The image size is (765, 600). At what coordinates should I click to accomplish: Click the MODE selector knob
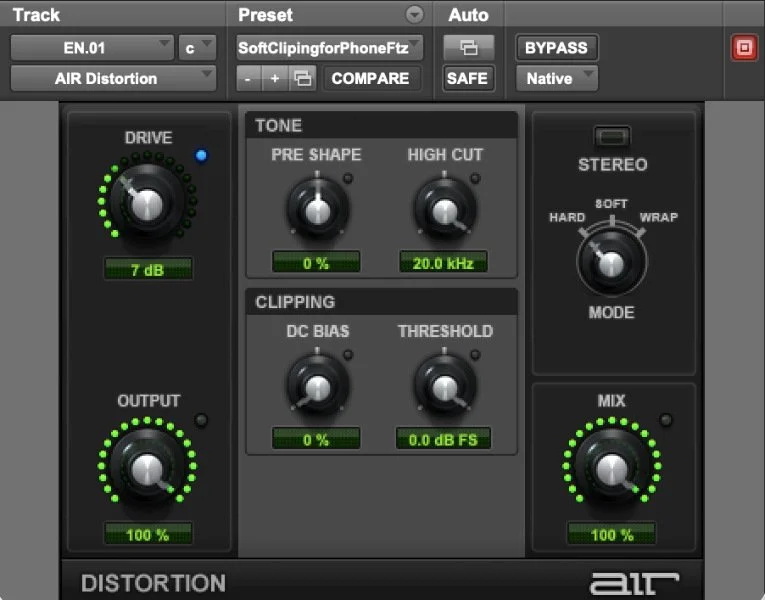point(611,262)
